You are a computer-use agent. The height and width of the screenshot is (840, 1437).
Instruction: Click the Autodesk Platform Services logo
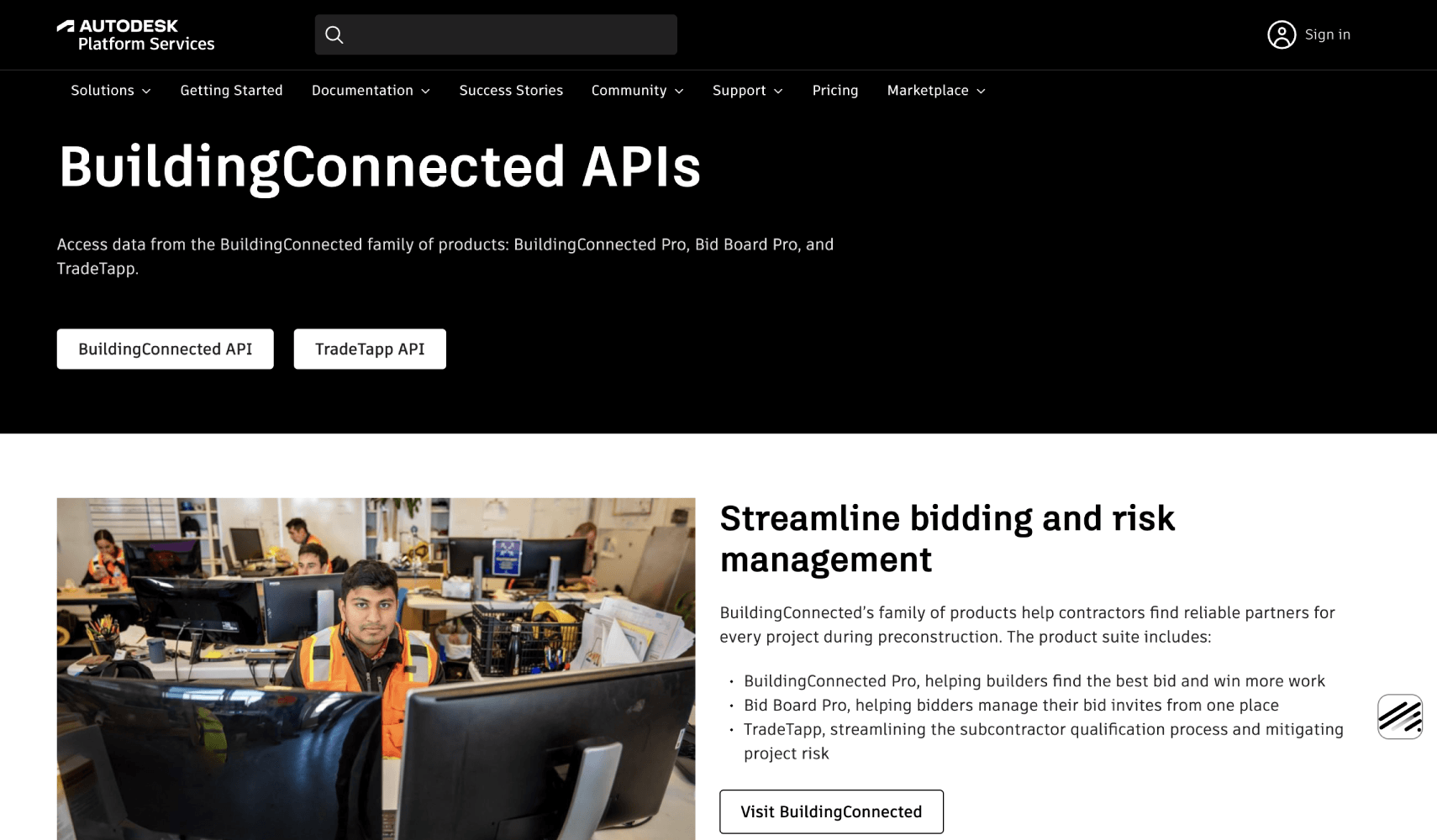[135, 34]
